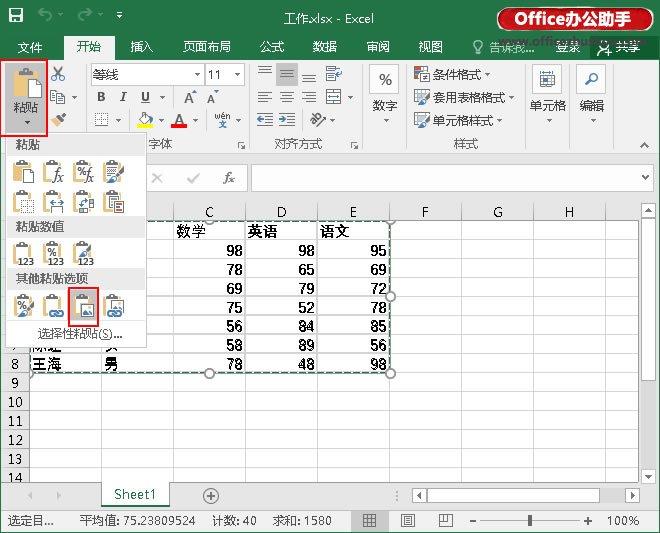The height and width of the screenshot is (533, 660).
Task: Click Insert Function fx in formula bar
Action: point(228,178)
